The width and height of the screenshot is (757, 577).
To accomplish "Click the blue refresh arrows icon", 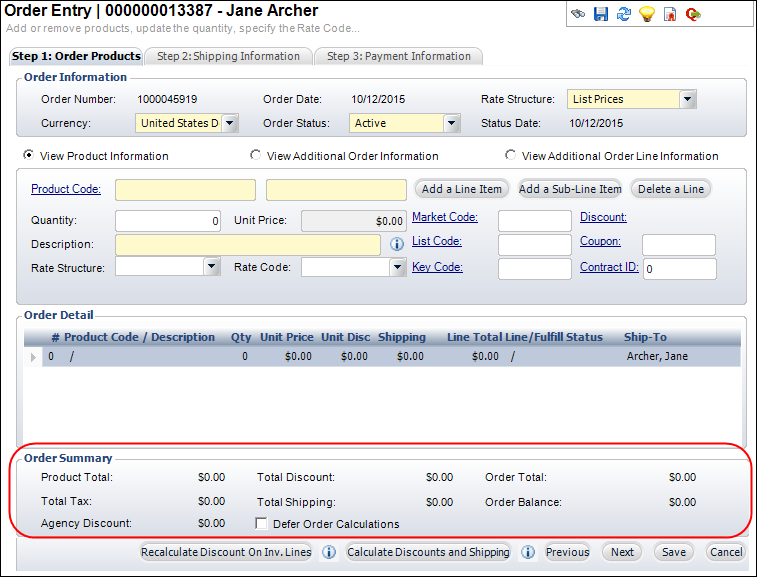I will click(624, 14).
